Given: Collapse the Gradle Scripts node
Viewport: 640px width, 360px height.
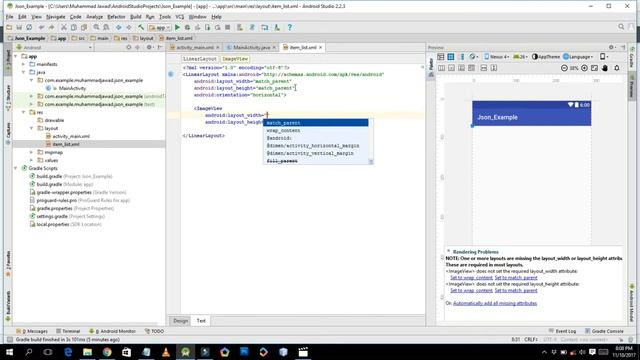Looking at the screenshot, I should (x=16, y=168).
